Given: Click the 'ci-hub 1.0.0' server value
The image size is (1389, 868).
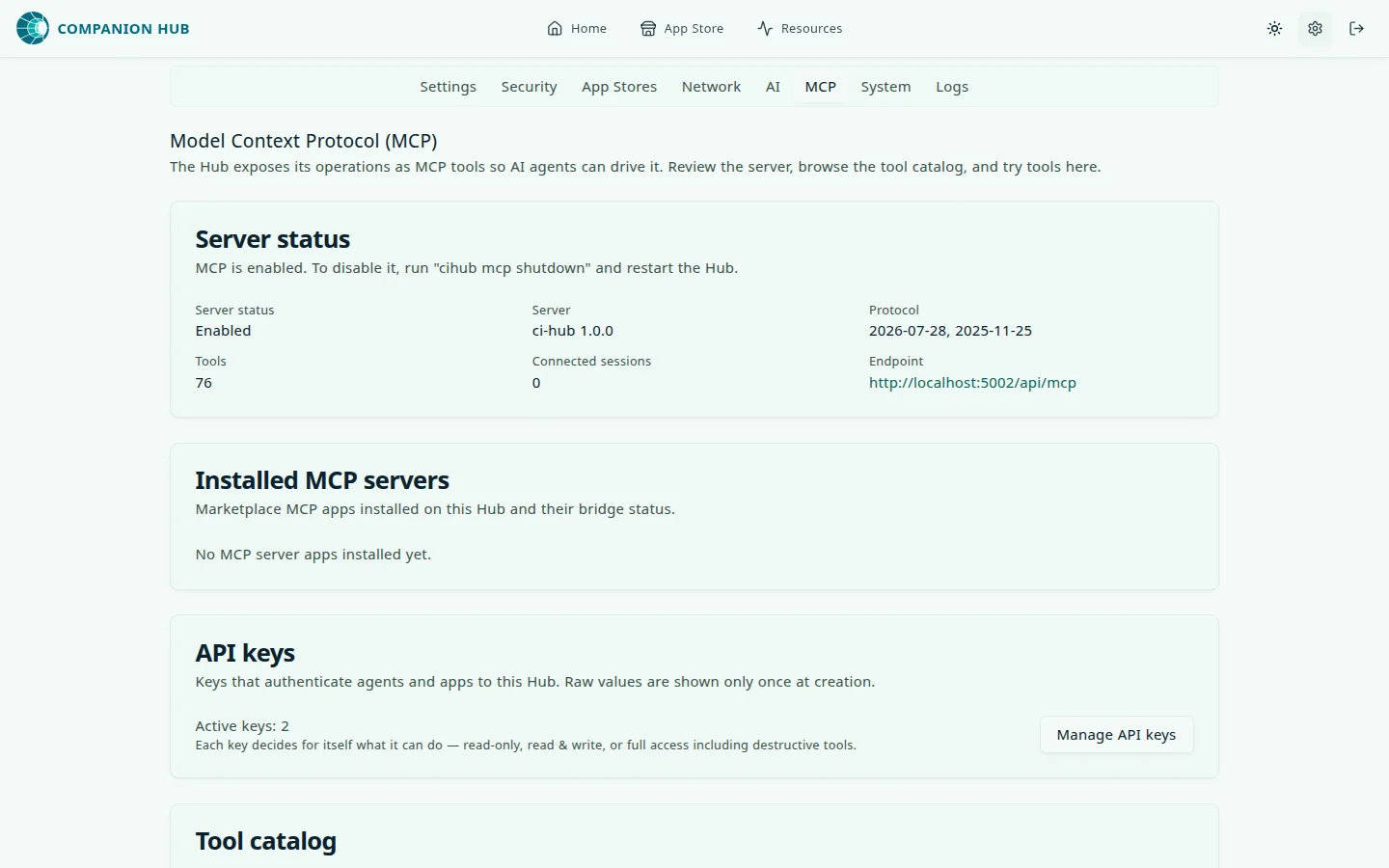Looking at the screenshot, I should coord(573,331).
